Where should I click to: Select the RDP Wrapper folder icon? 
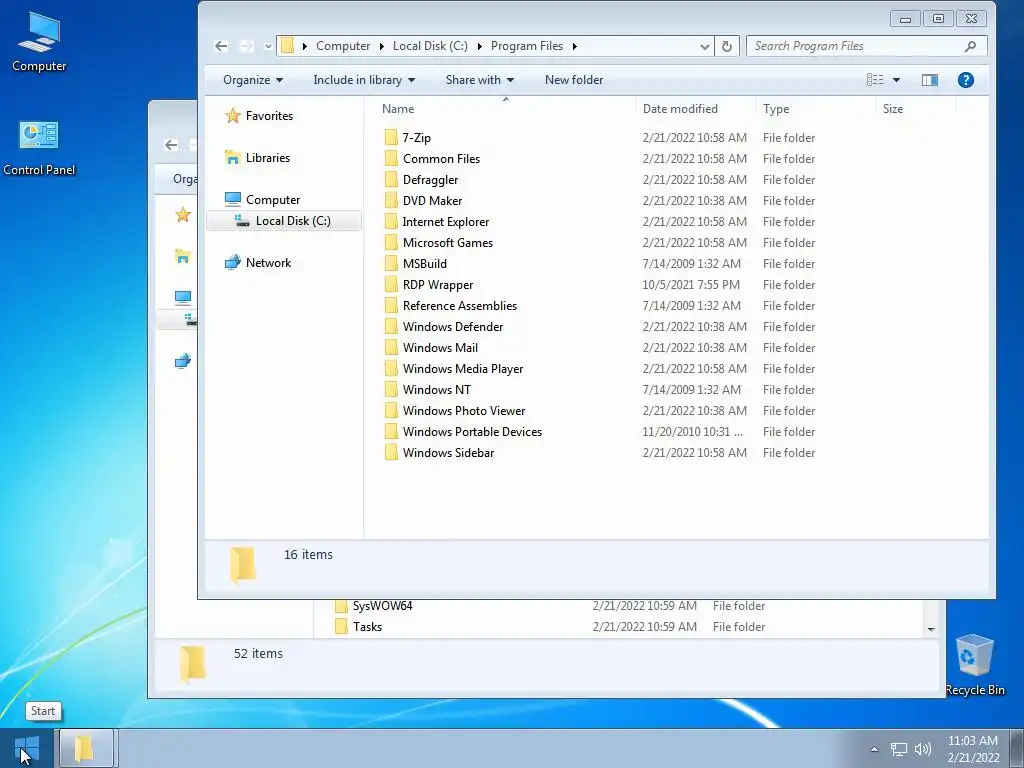pos(391,285)
